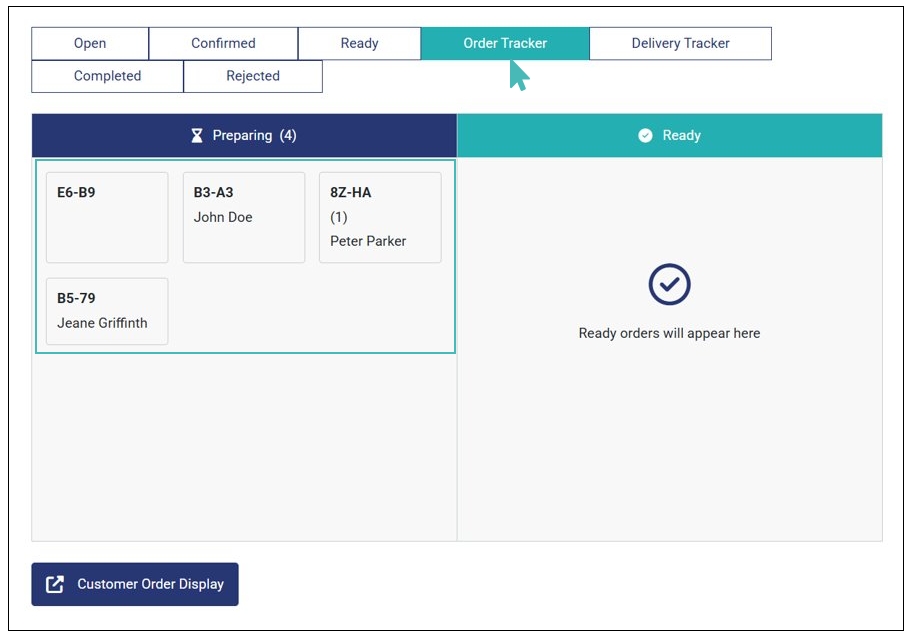Click the Customer Order Display button
This screenshot has height=638, width=913.
pos(135,584)
